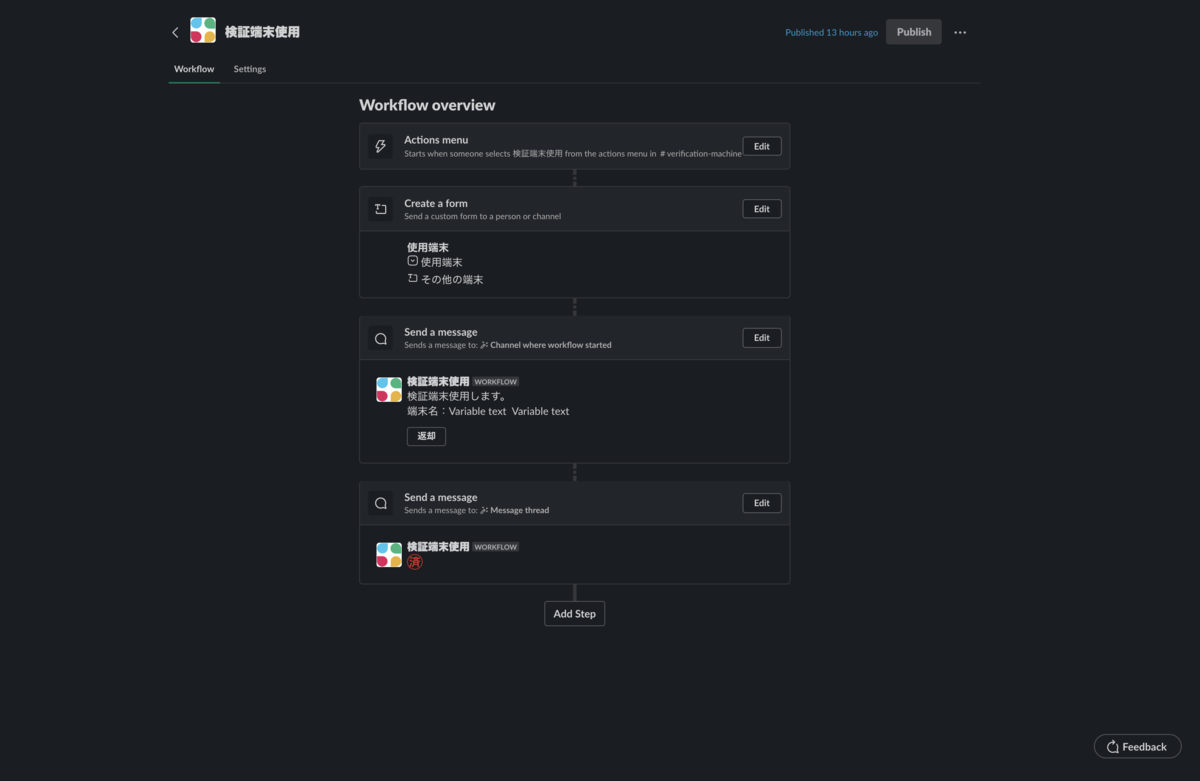
Task: Click the red 済 emoji in thread message
Action: (415, 562)
